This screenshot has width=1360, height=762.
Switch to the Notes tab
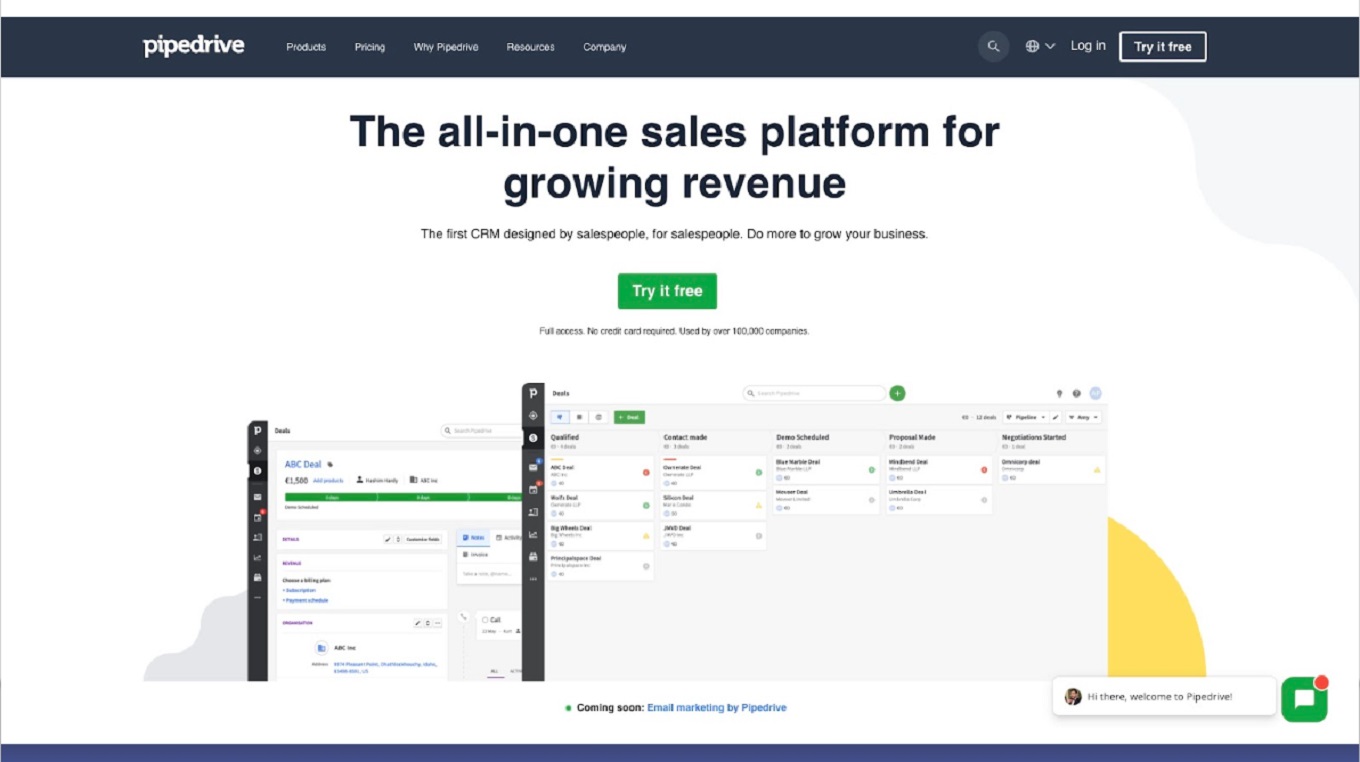473,538
